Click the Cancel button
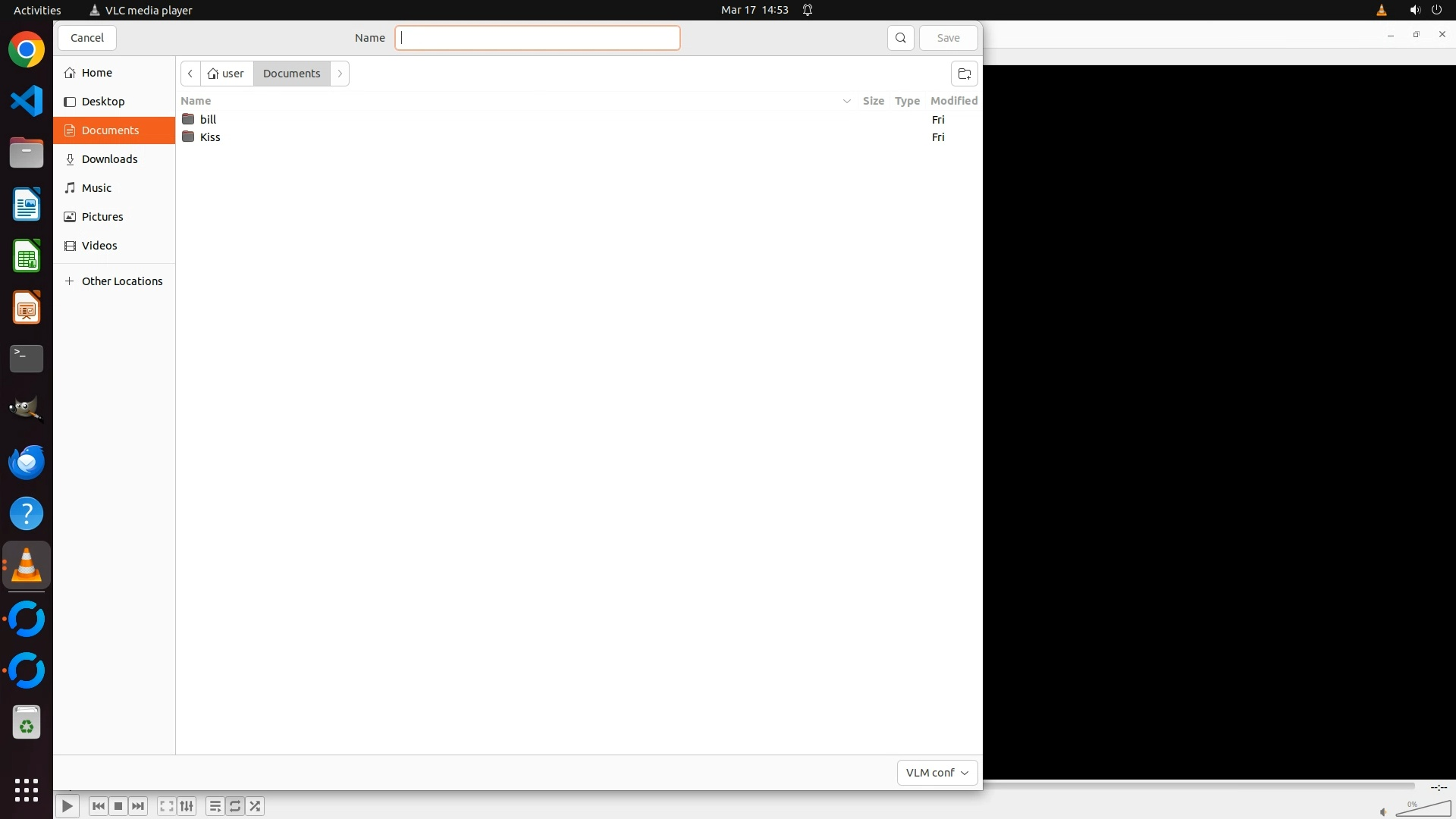1456x819 pixels. [86, 38]
